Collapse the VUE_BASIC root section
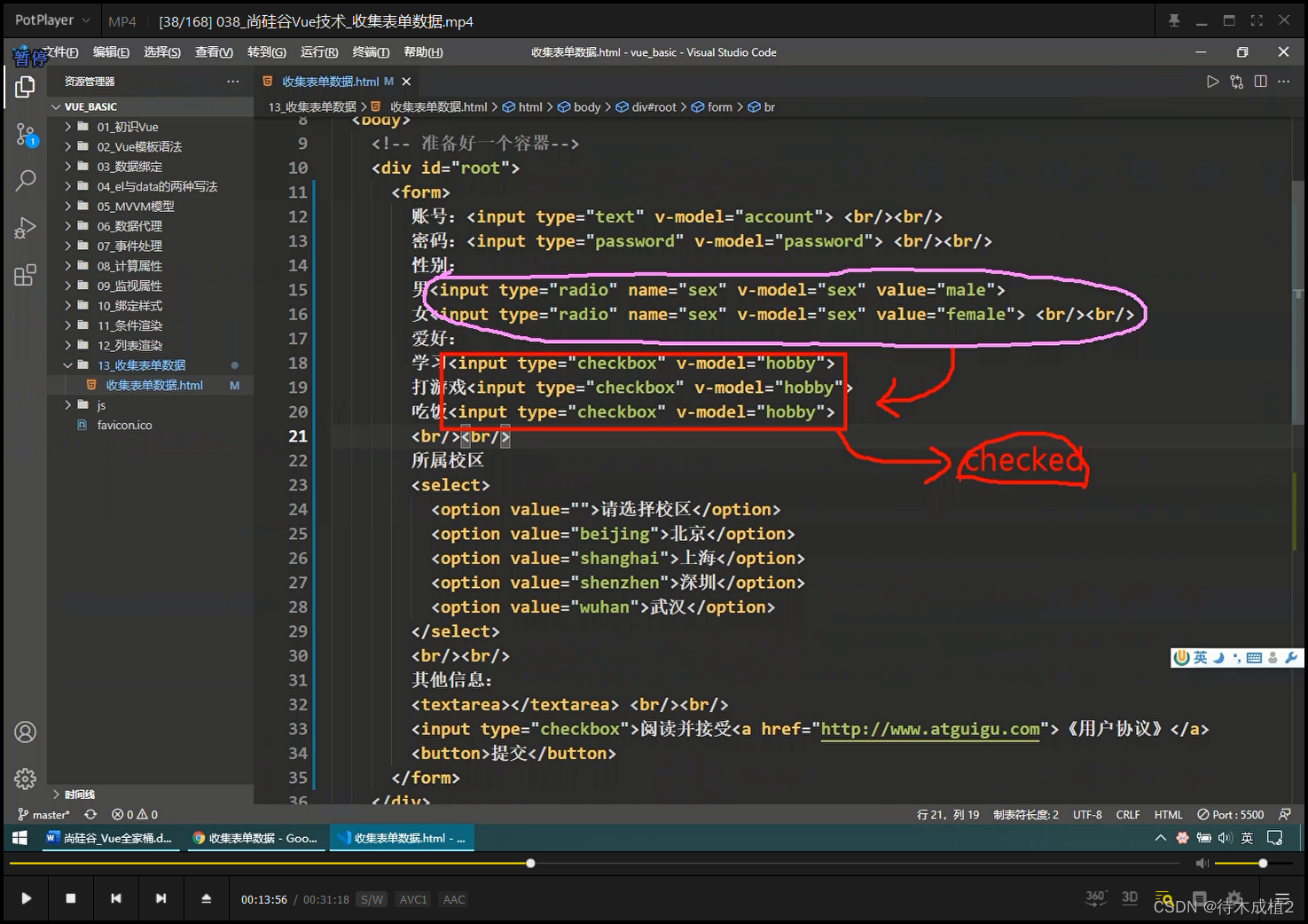Viewport: 1308px width, 924px height. (150, 106)
